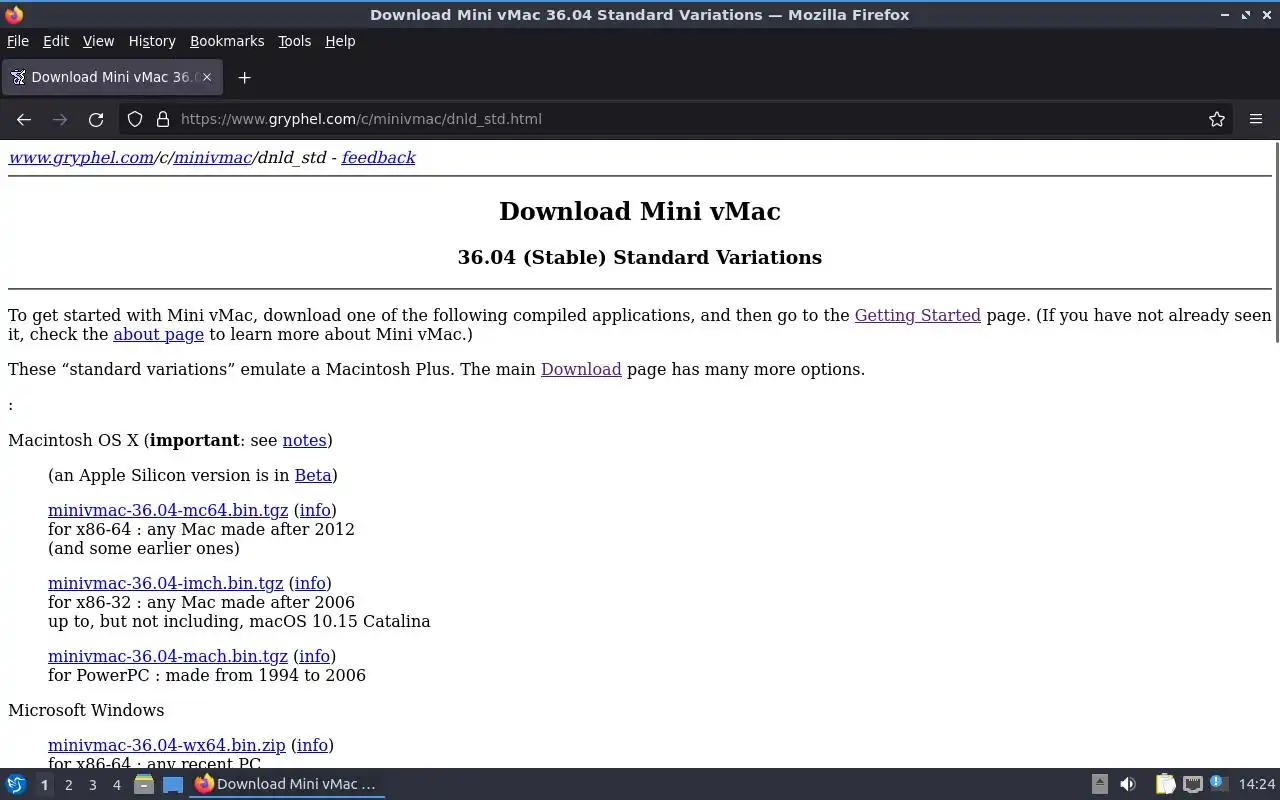1280x800 pixels.
Task: Download minivmac-36.04-imch.bin.tgz
Action: pos(166,583)
